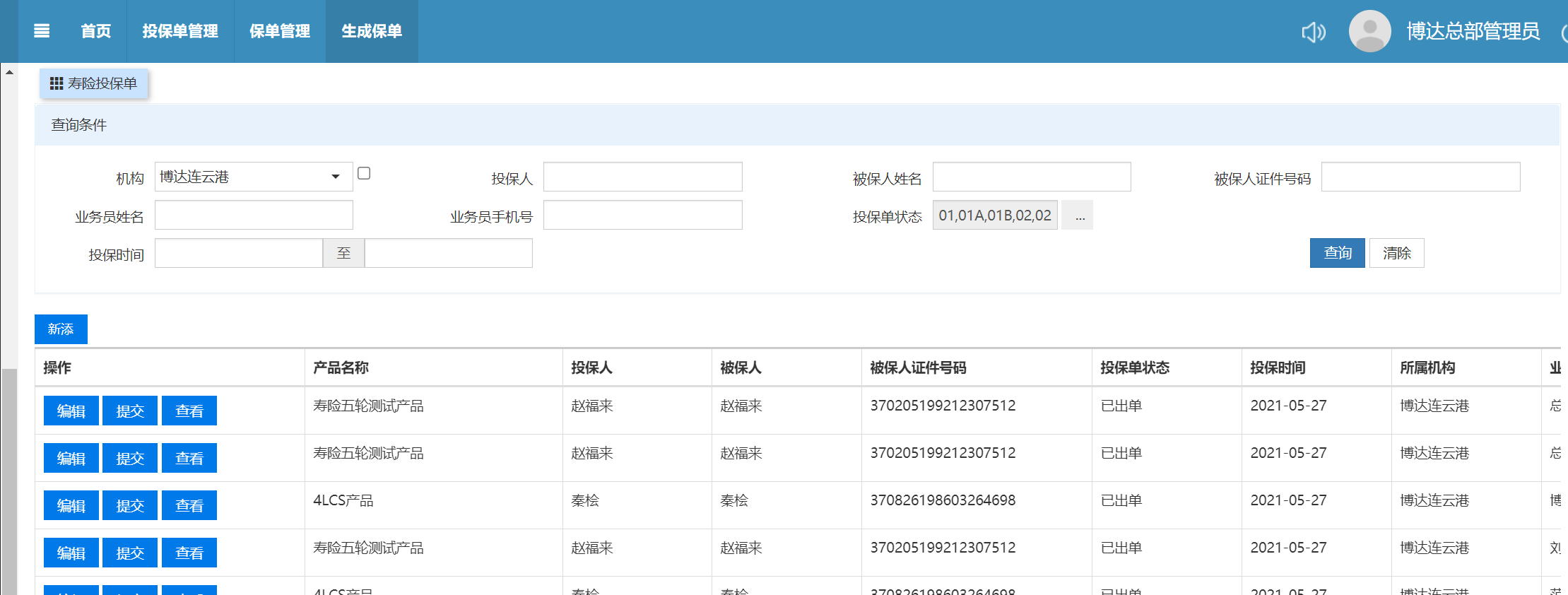Click the grid icon beside 寿险投保单
The height and width of the screenshot is (595, 1568).
[x=57, y=83]
